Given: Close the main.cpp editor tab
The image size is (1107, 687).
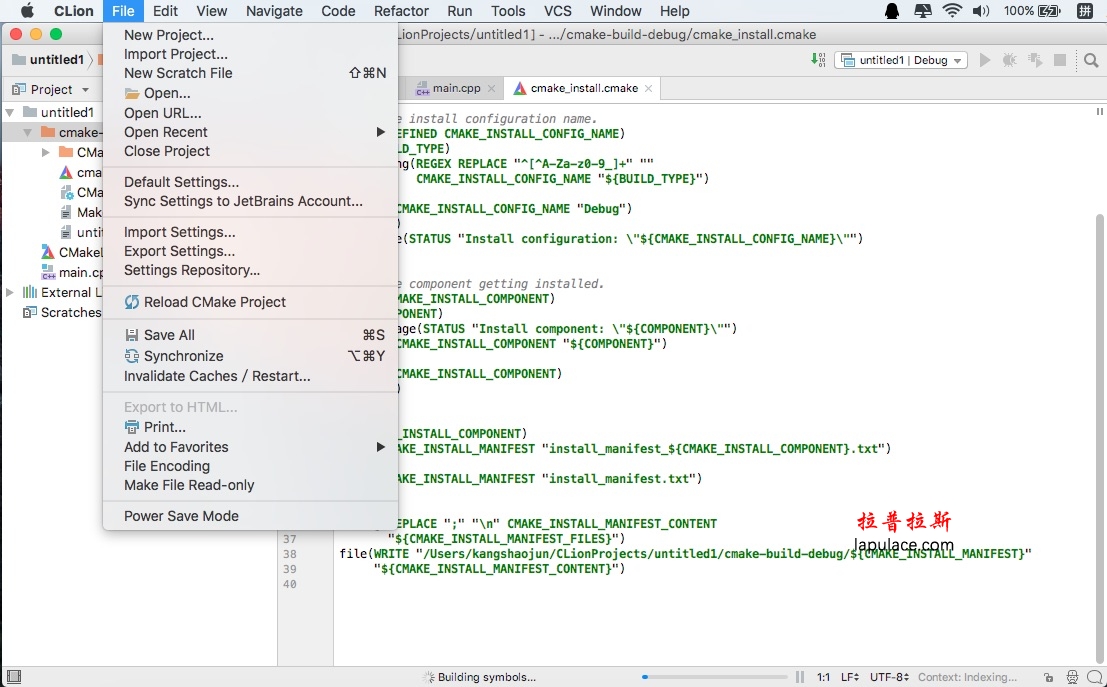Looking at the screenshot, I should point(491,88).
